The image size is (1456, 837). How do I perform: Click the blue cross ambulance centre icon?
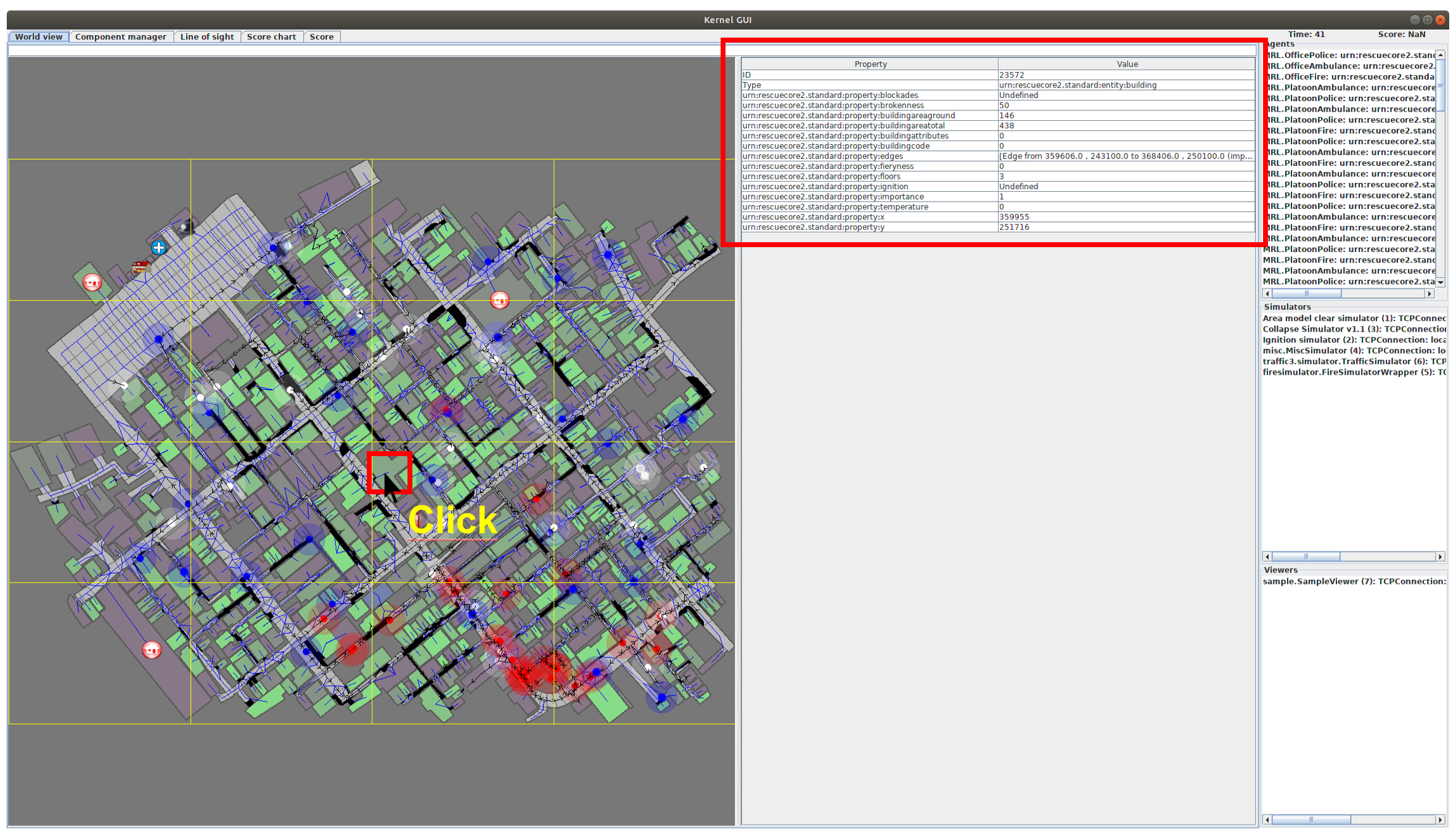(x=158, y=248)
